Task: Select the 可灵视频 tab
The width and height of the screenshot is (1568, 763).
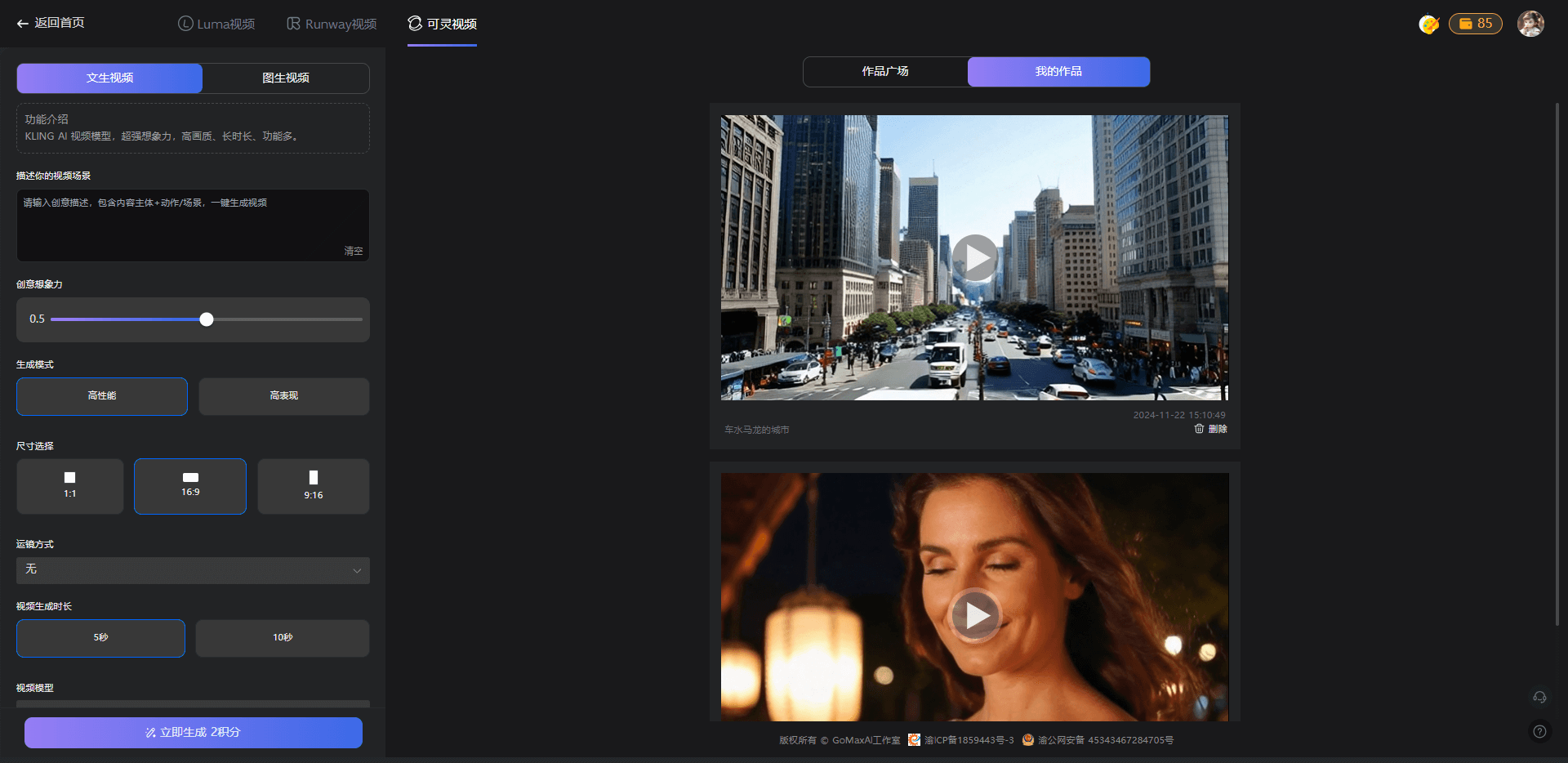Action: [442, 24]
